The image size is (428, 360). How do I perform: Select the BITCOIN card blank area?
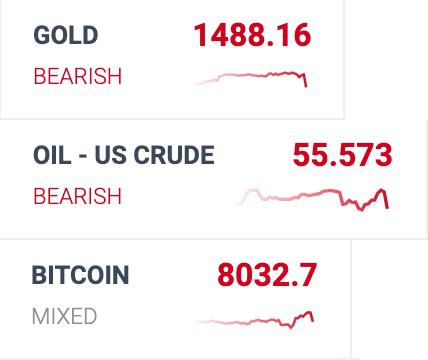coord(150,340)
